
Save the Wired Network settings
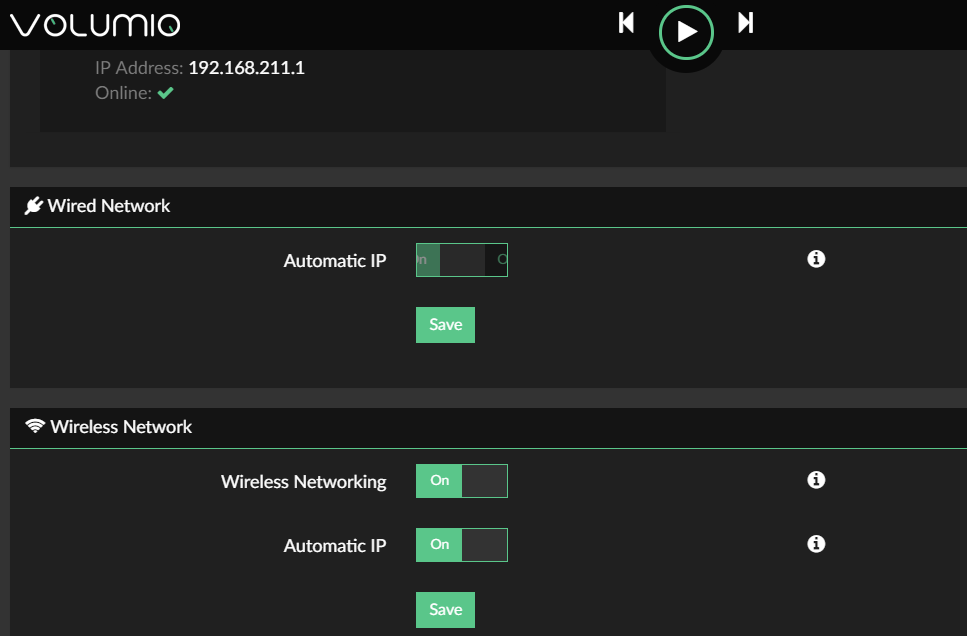tap(445, 324)
